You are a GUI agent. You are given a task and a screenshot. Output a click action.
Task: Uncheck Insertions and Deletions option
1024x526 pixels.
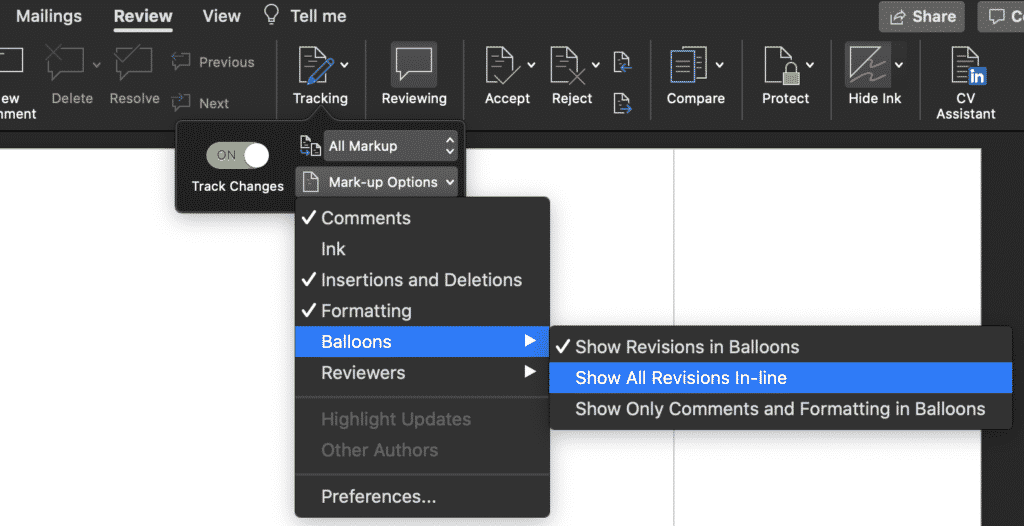click(x=422, y=280)
